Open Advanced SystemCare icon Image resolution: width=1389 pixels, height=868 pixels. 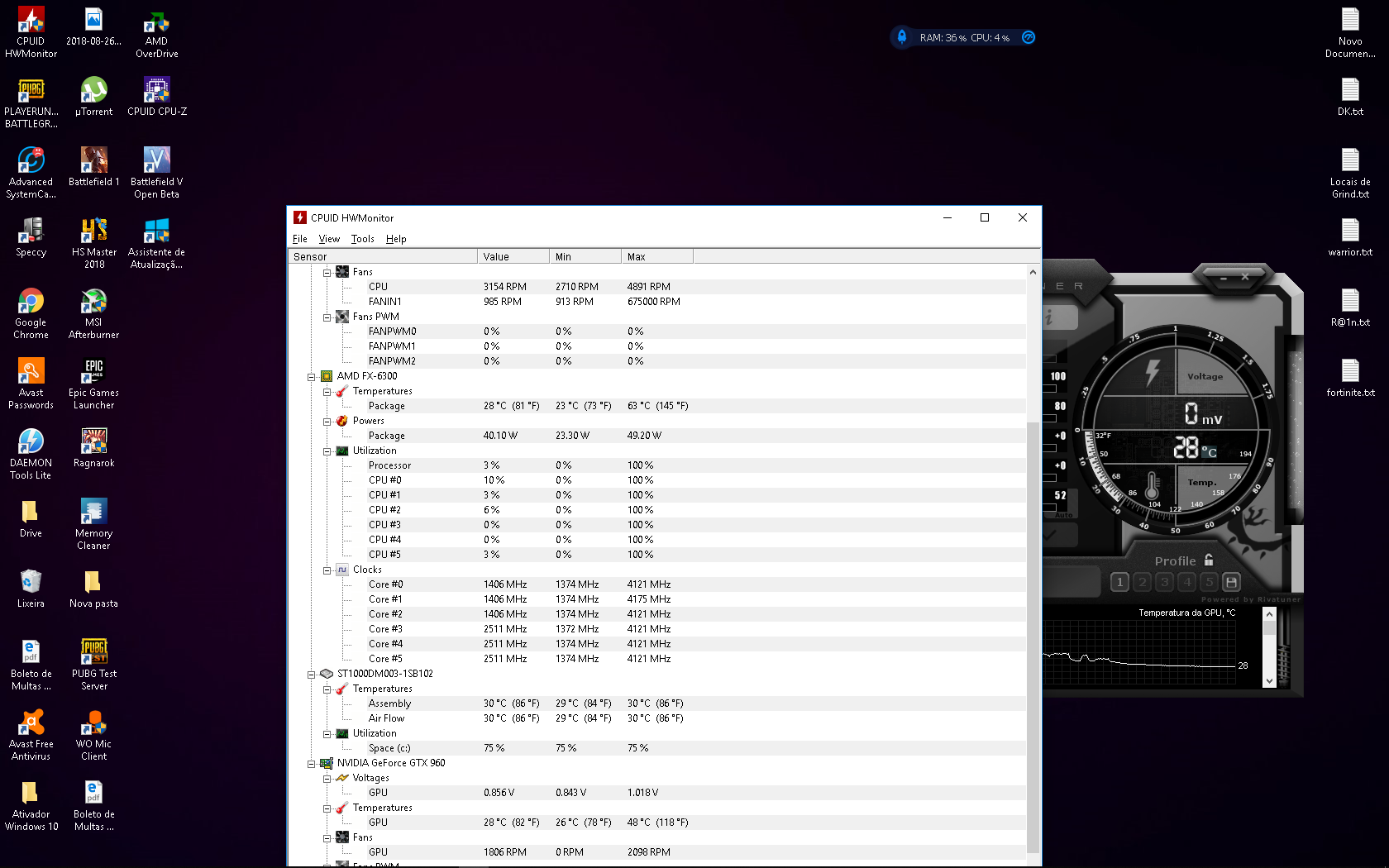(x=31, y=174)
